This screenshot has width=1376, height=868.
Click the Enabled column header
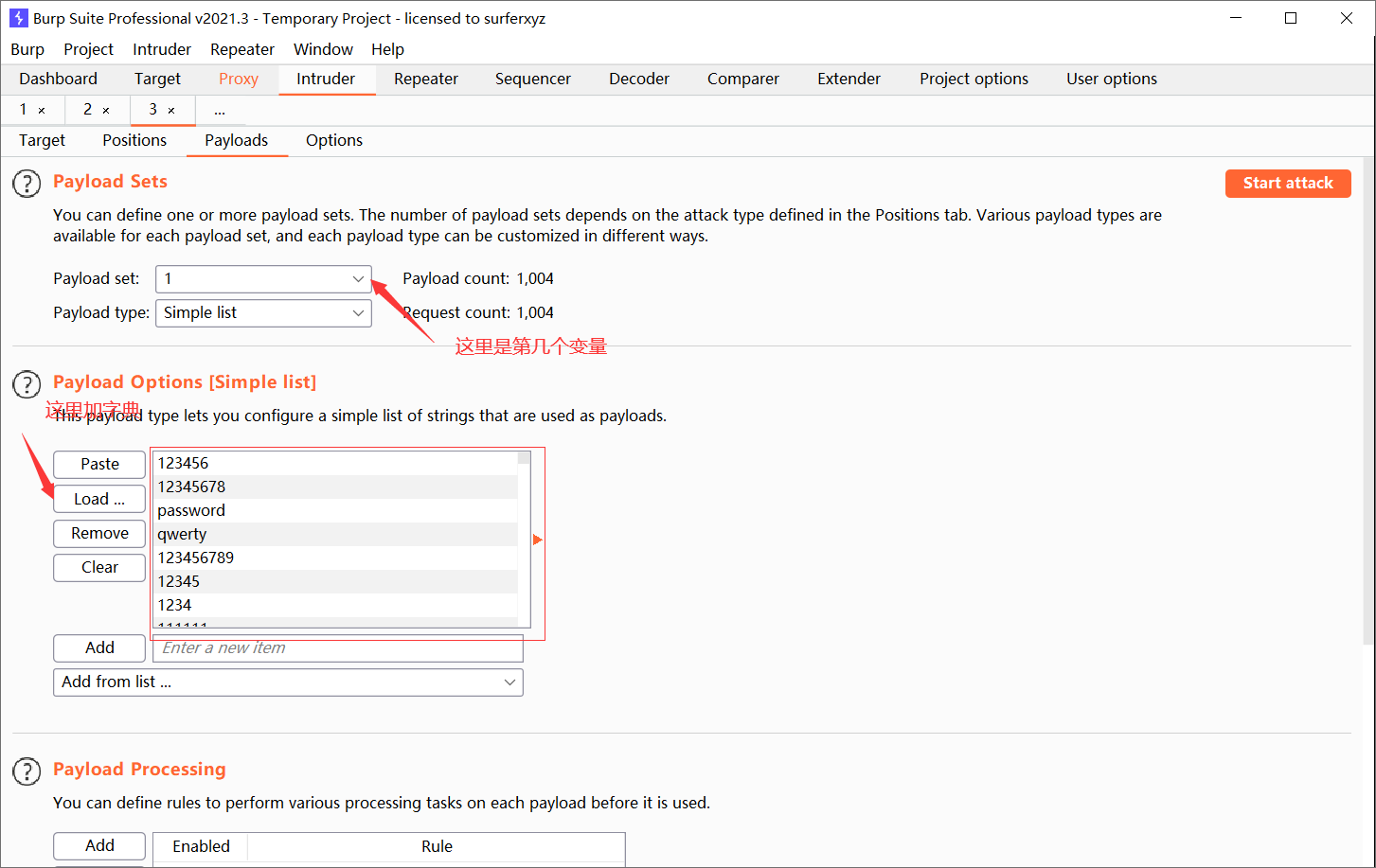pos(201,846)
